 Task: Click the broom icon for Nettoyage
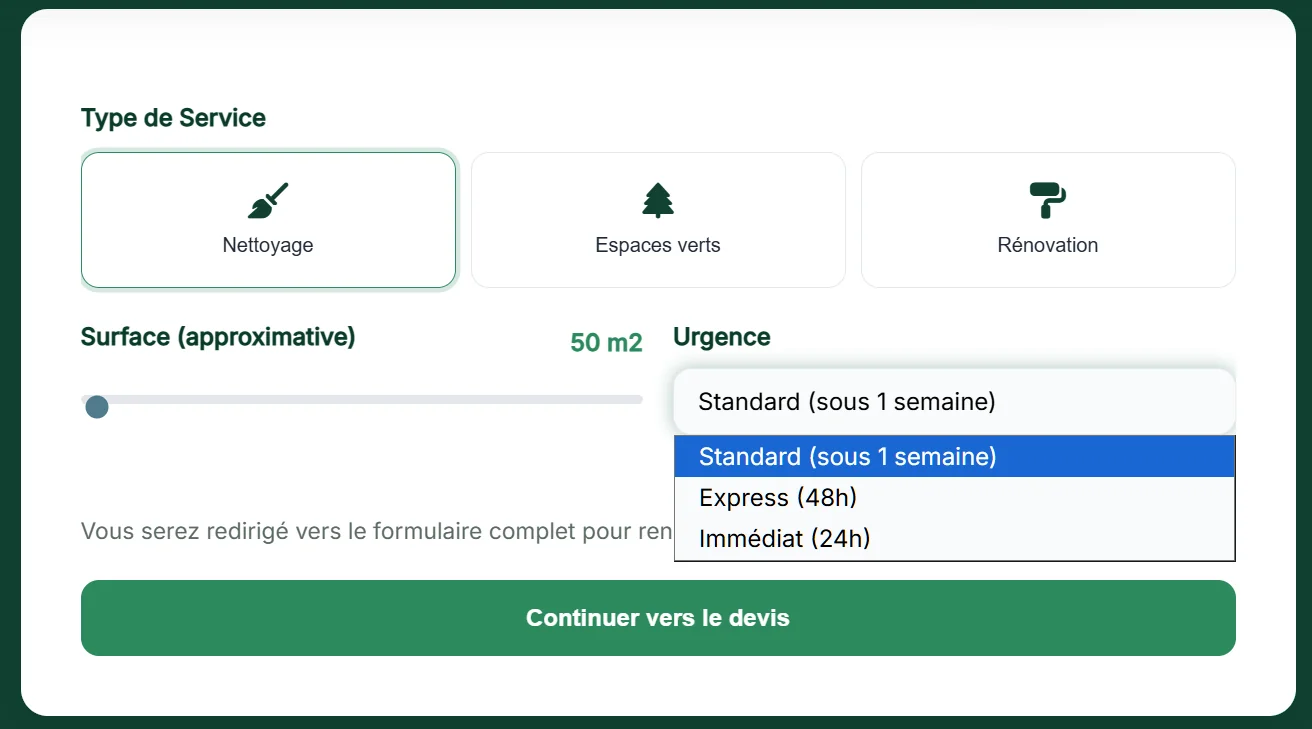point(268,201)
